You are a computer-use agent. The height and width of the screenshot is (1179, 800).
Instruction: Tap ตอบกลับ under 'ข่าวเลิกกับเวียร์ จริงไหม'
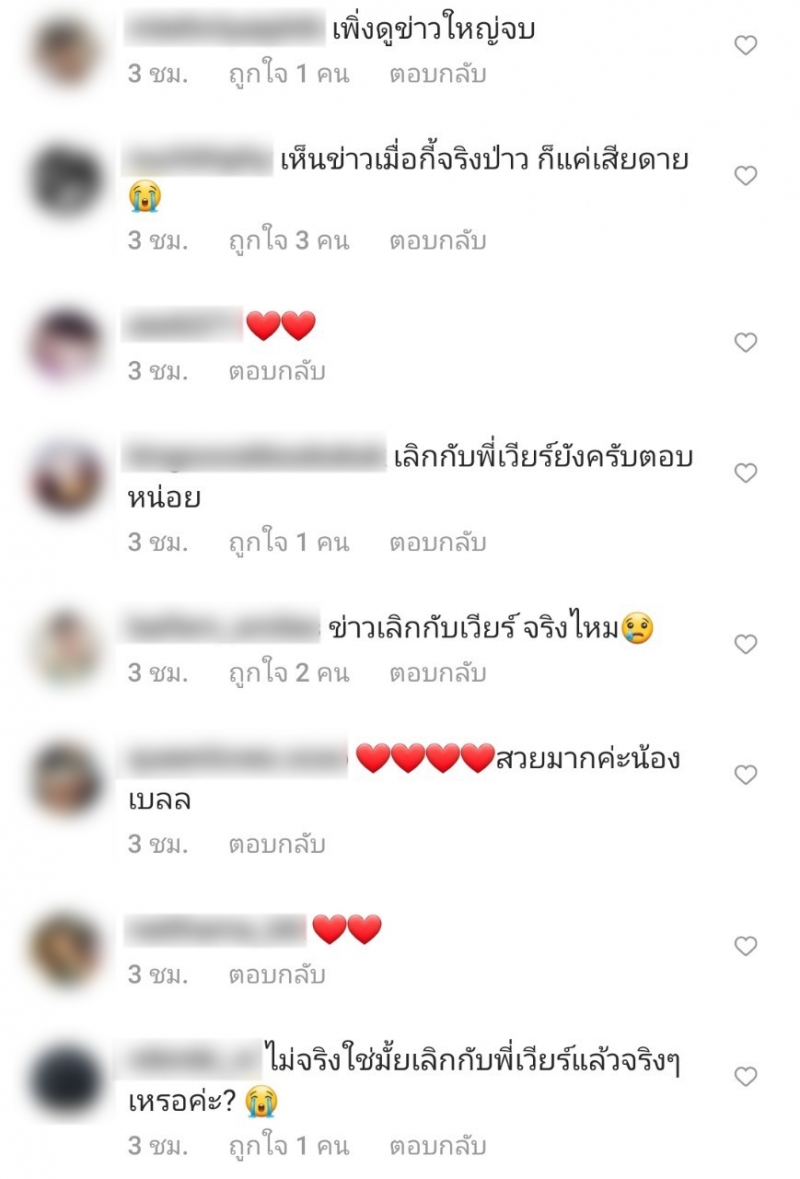click(x=438, y=673)
